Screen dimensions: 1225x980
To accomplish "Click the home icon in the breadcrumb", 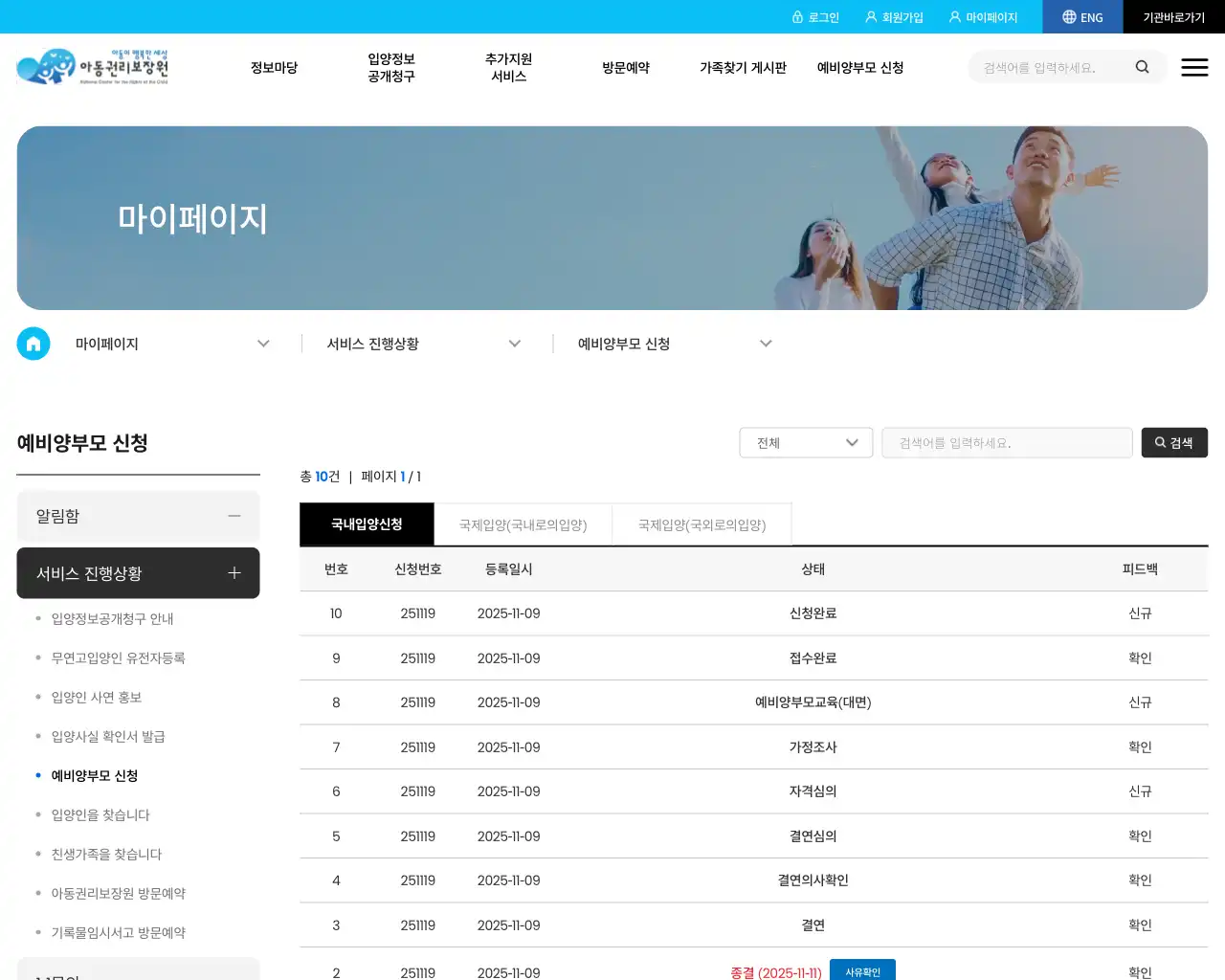I will [33, 343].
